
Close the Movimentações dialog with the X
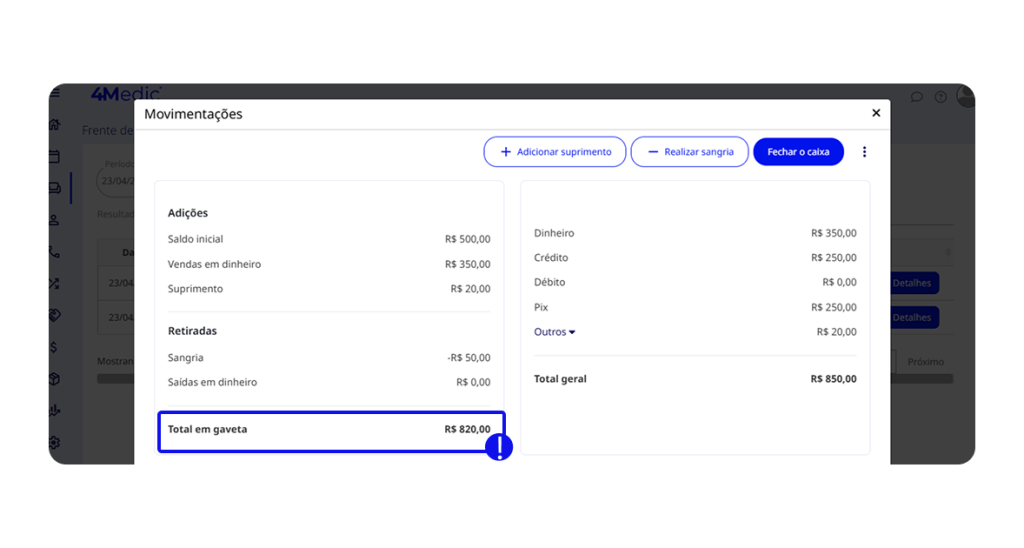[x=876, y=113]
